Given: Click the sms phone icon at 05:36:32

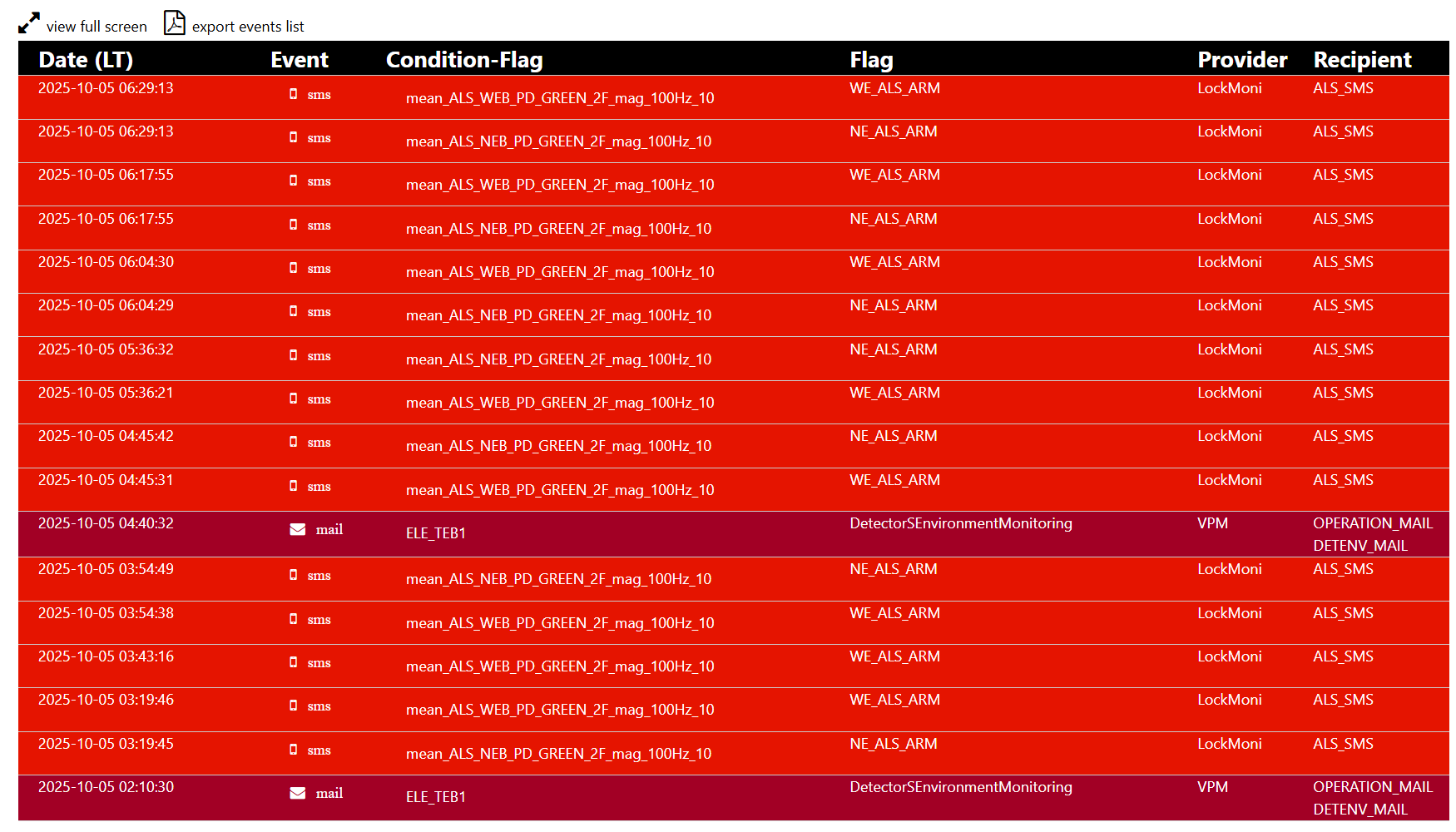Looking at the screenshot, I should tap(293, 355).
